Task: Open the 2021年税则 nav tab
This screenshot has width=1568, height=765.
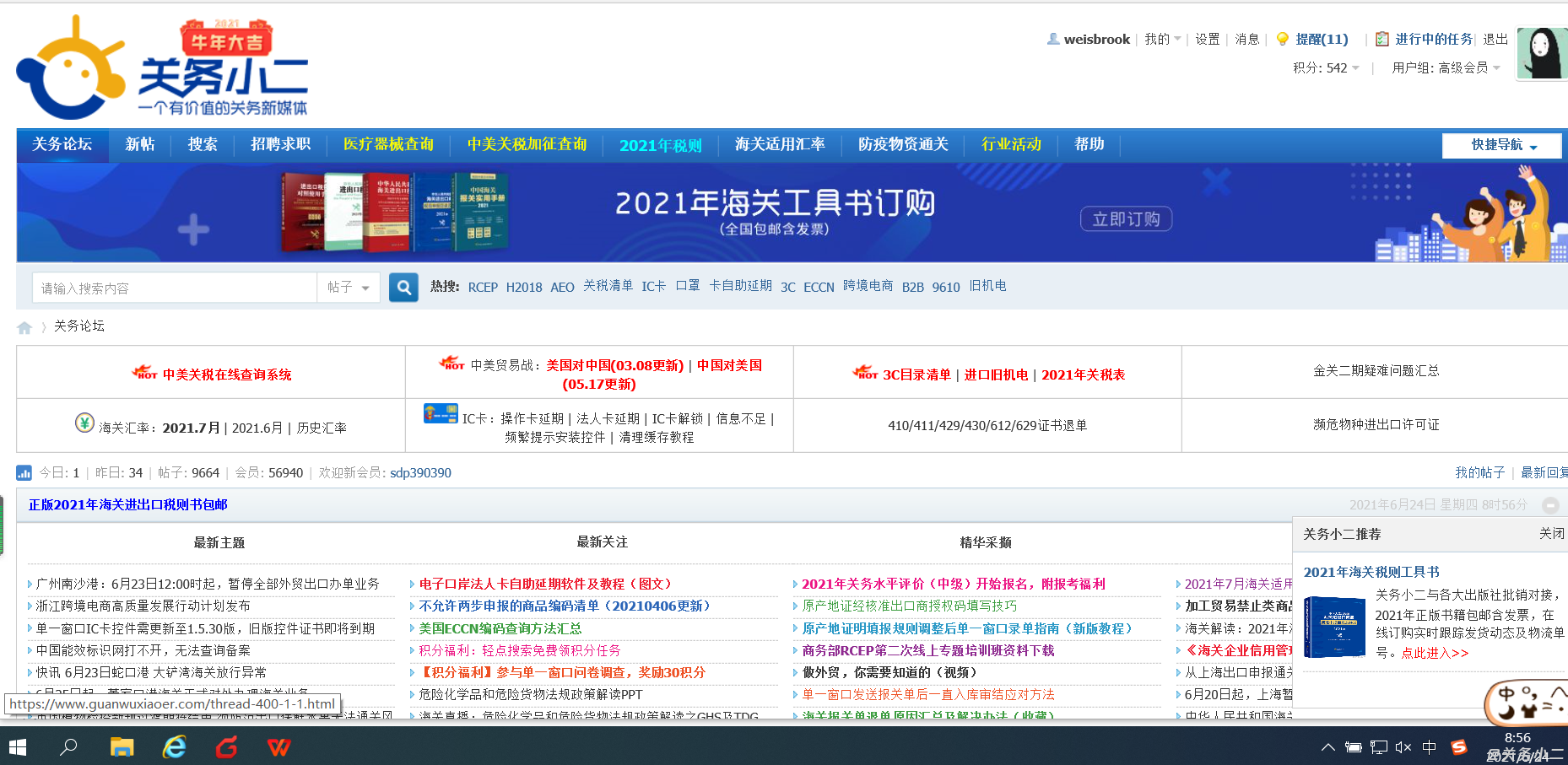Action: [660, 145]
